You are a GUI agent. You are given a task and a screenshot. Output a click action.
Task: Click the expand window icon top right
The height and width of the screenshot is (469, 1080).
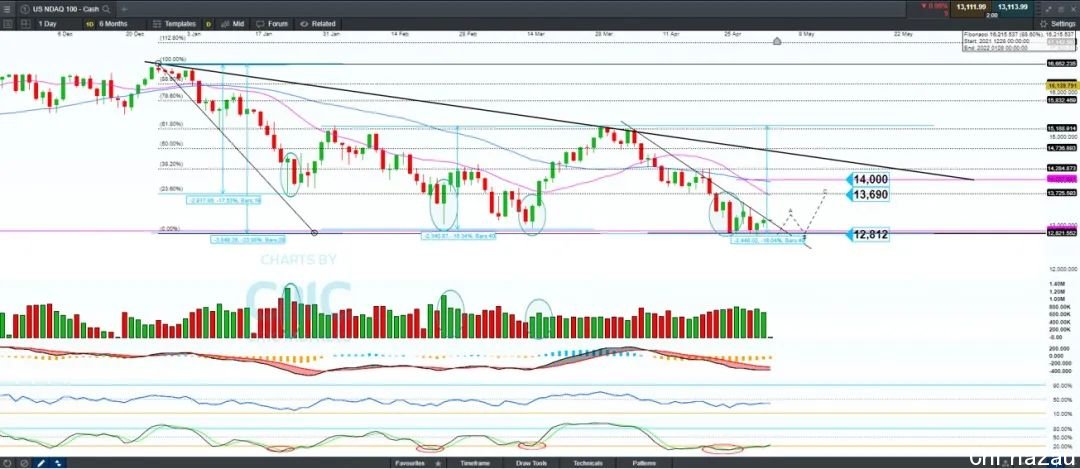[x=1048, y=8]
